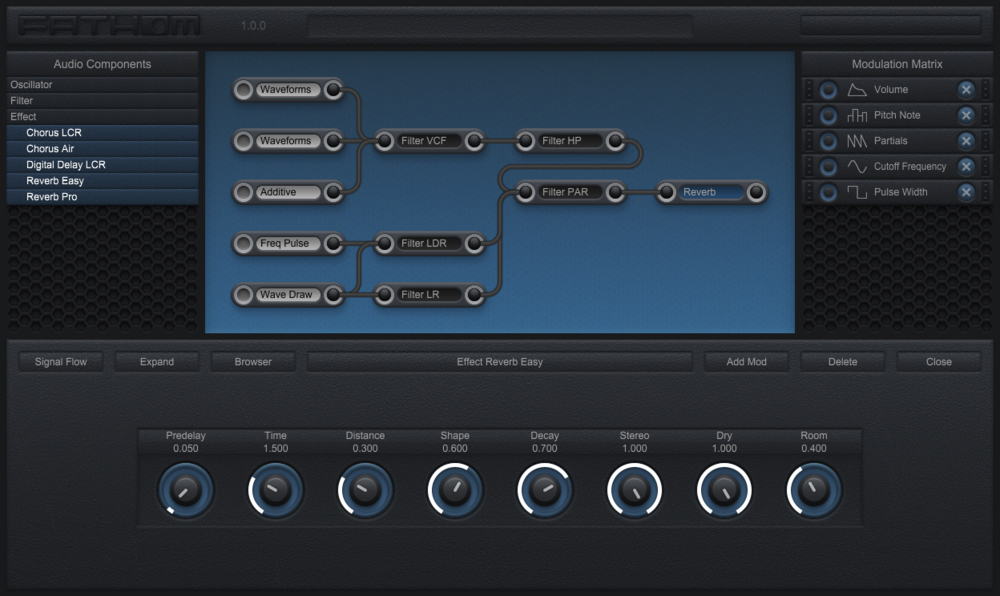The width and height of the screenshot is (1000, 596).
Task: Click the input port of Filter PAR node
Action: coord(526,192)
